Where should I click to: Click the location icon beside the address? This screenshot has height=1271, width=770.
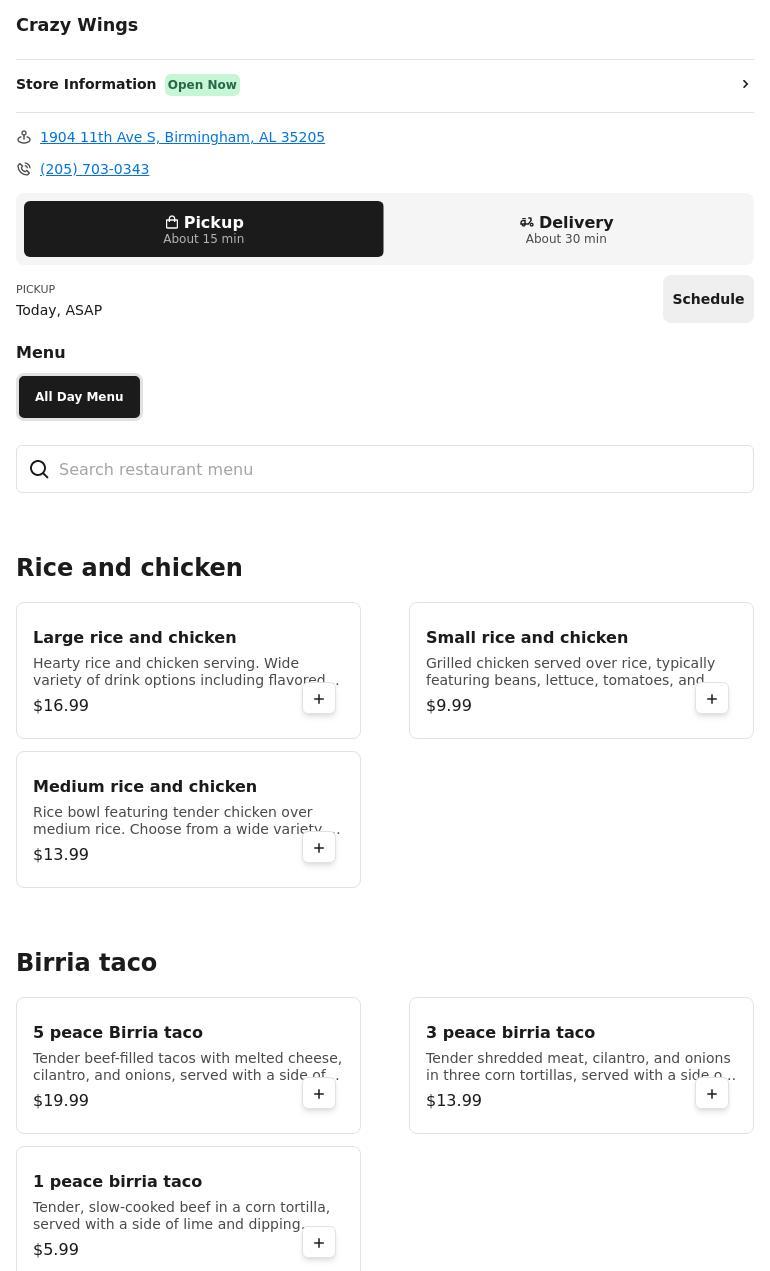[23, 136]
